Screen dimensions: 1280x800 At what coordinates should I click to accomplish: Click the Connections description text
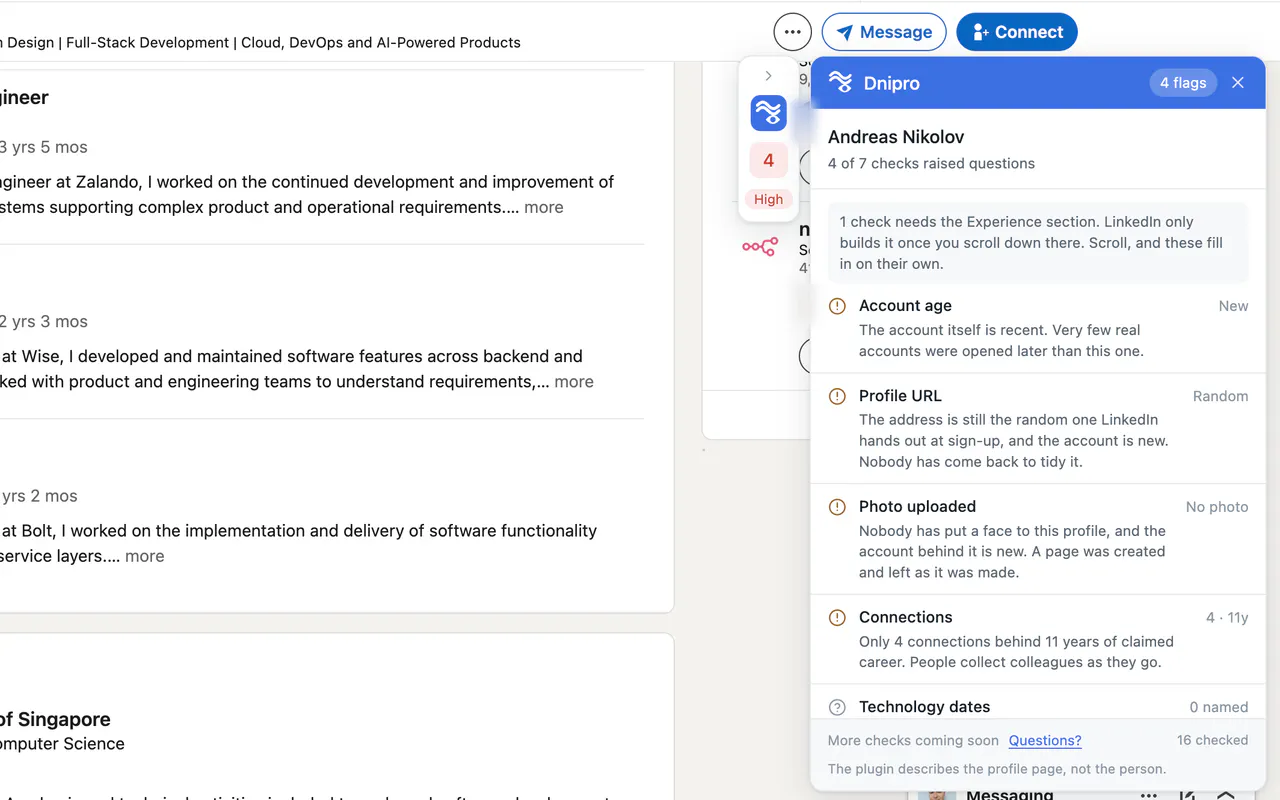(1016, 652)
